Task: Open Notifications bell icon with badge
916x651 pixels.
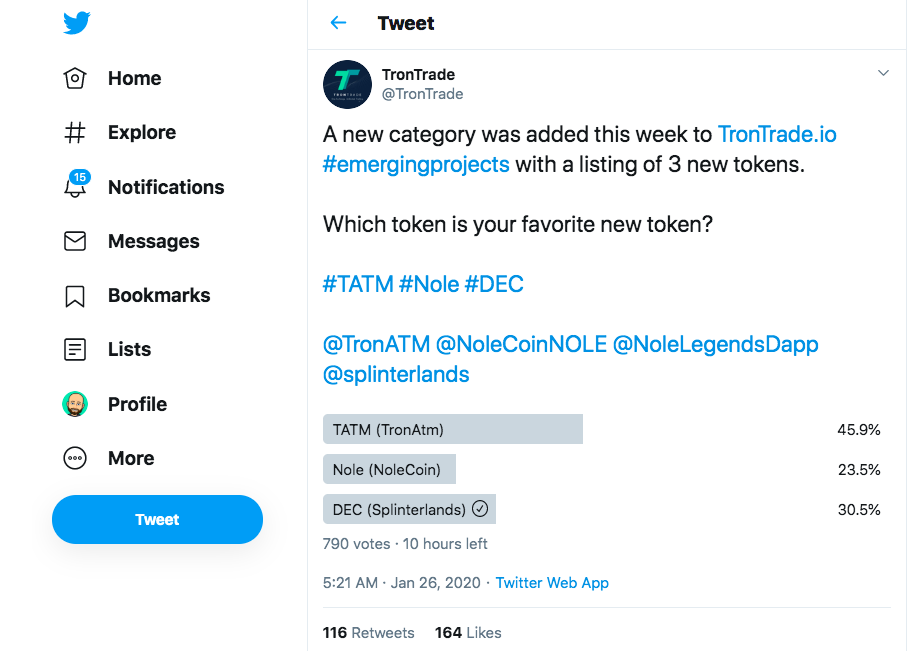Action: coord(76,186)
